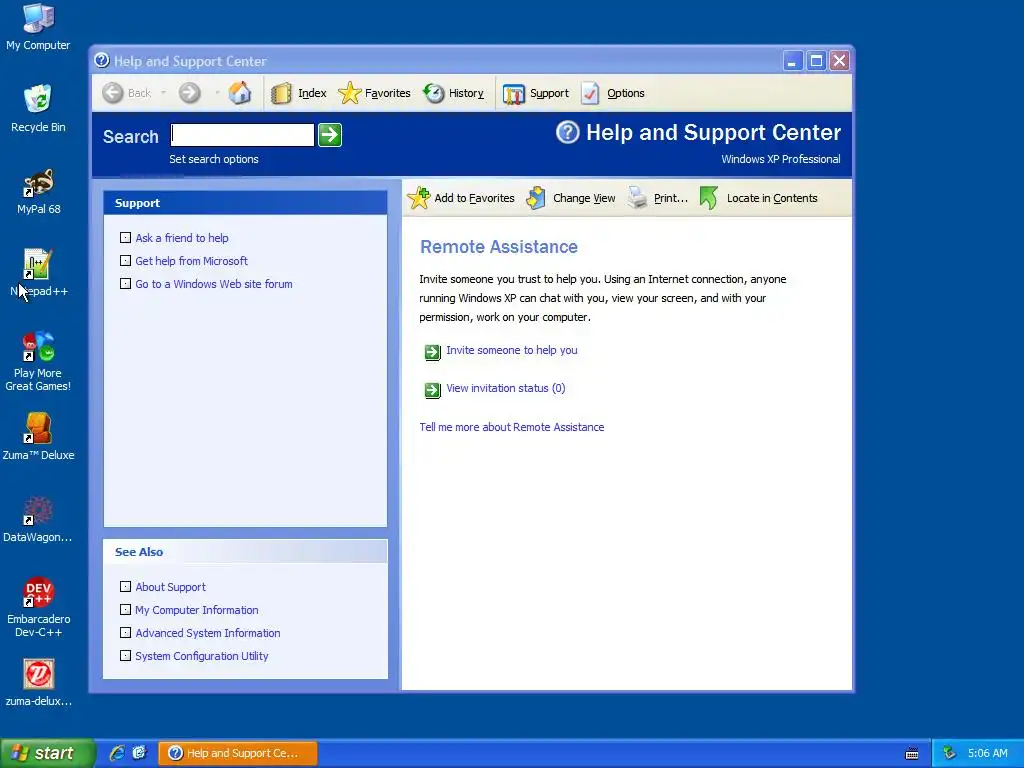Select DataWagon desktop shortcut
This screenshot has width=1024, height=768.
pos(38,519)
